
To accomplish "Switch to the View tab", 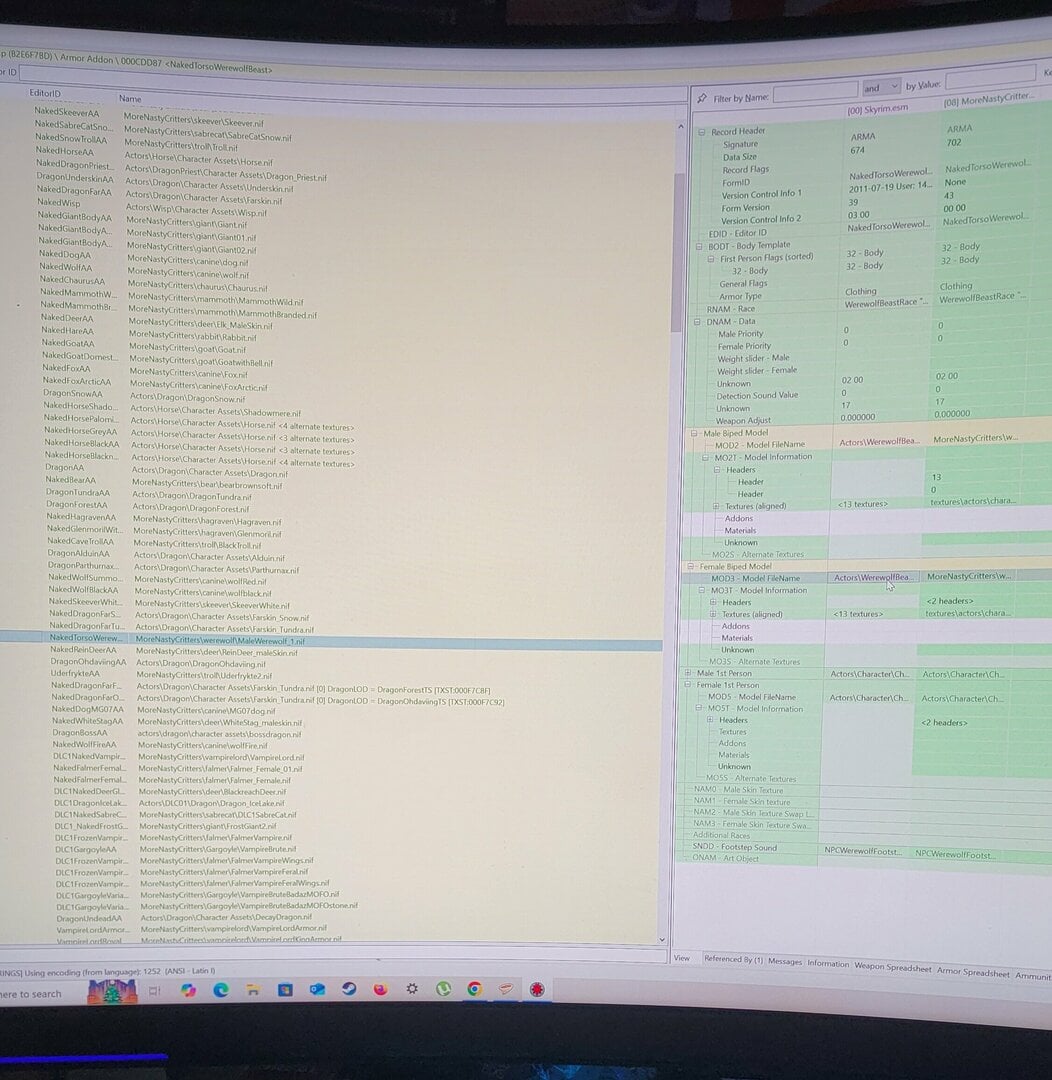I will pyautogui.click(x=681, y=958).
